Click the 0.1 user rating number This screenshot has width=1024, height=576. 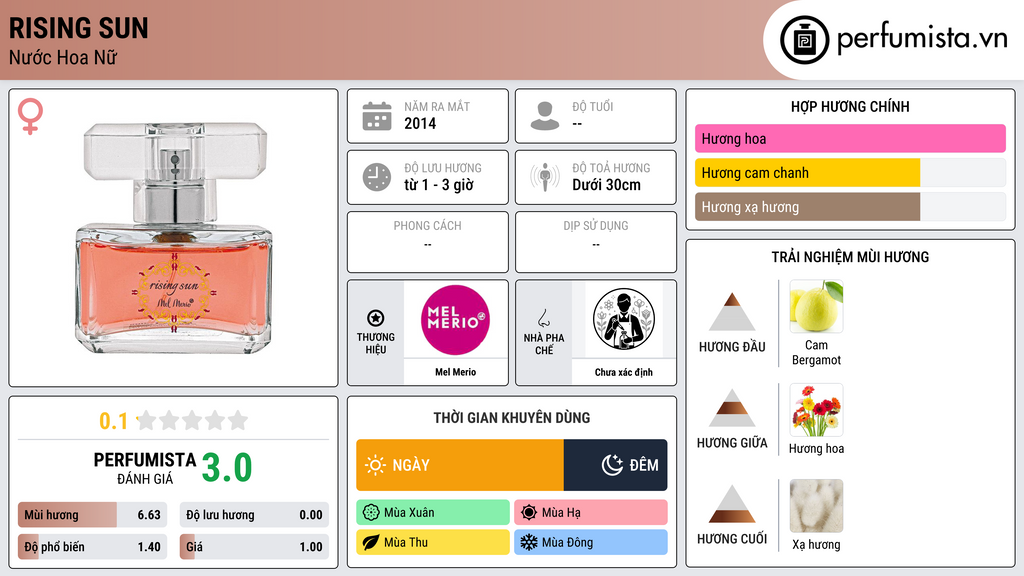click(x=113, y=421)
